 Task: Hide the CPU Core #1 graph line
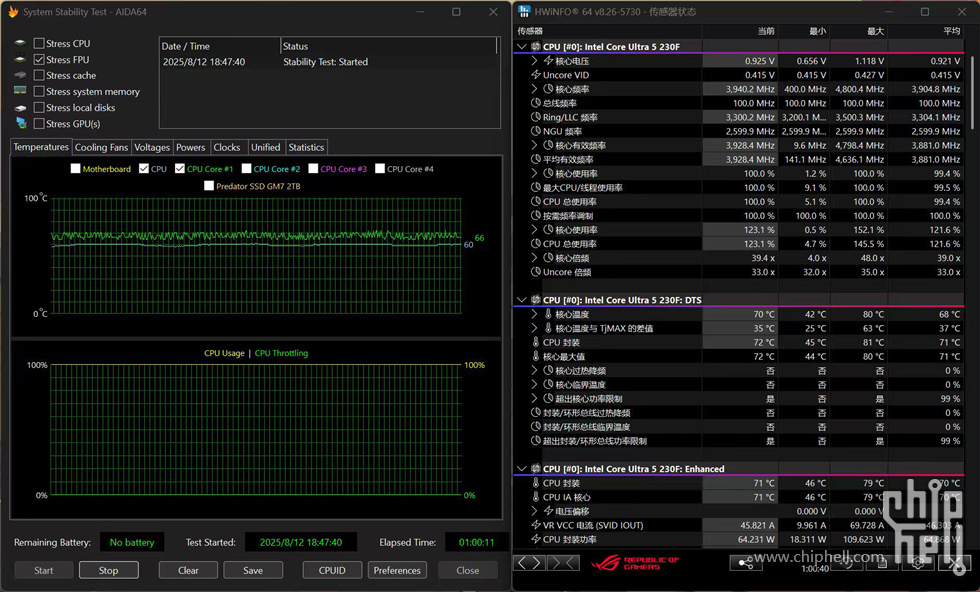tap(180, 169)
